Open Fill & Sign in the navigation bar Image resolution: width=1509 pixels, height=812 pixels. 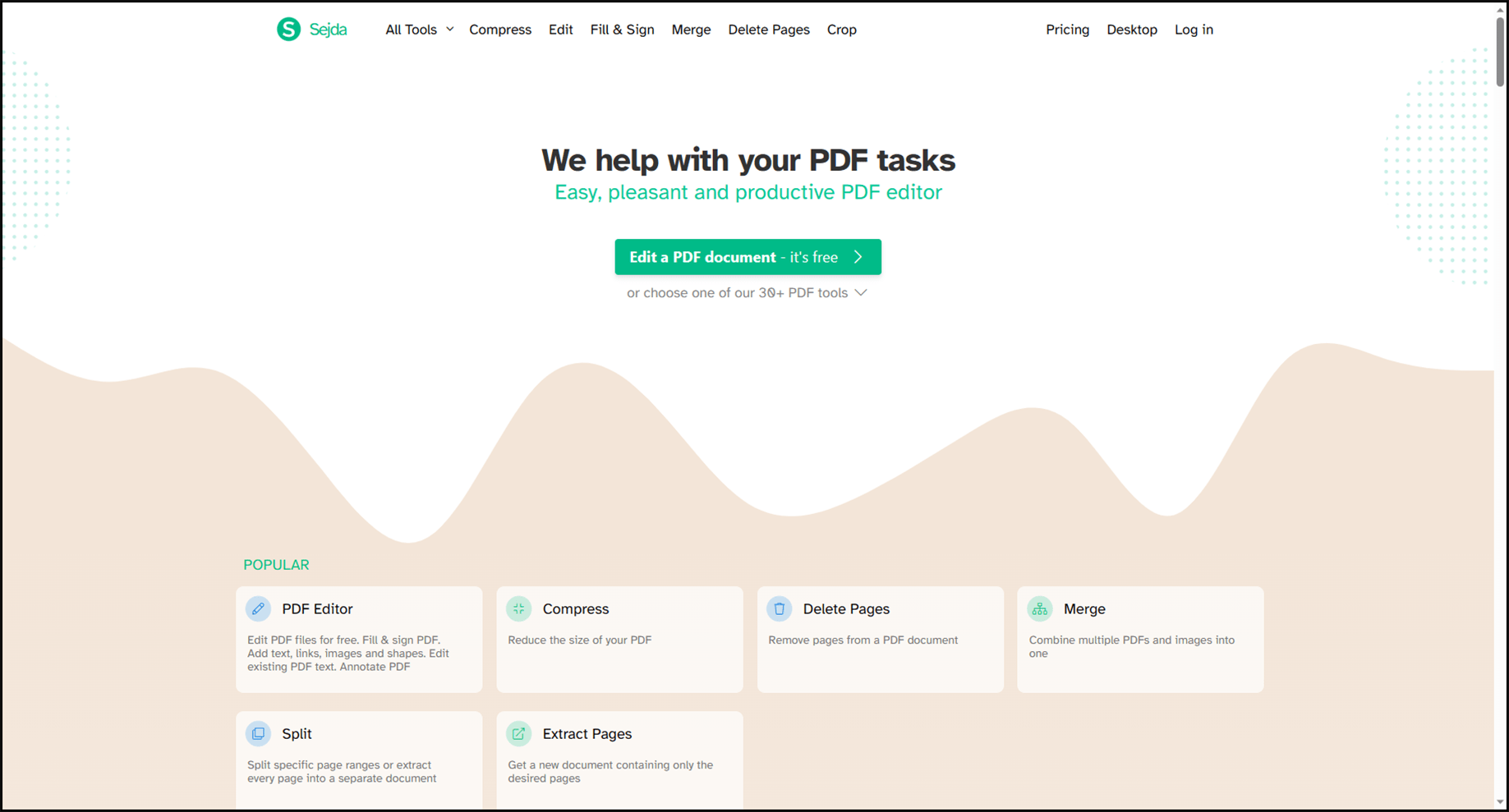pyautogui.click(x=622, y=30)
